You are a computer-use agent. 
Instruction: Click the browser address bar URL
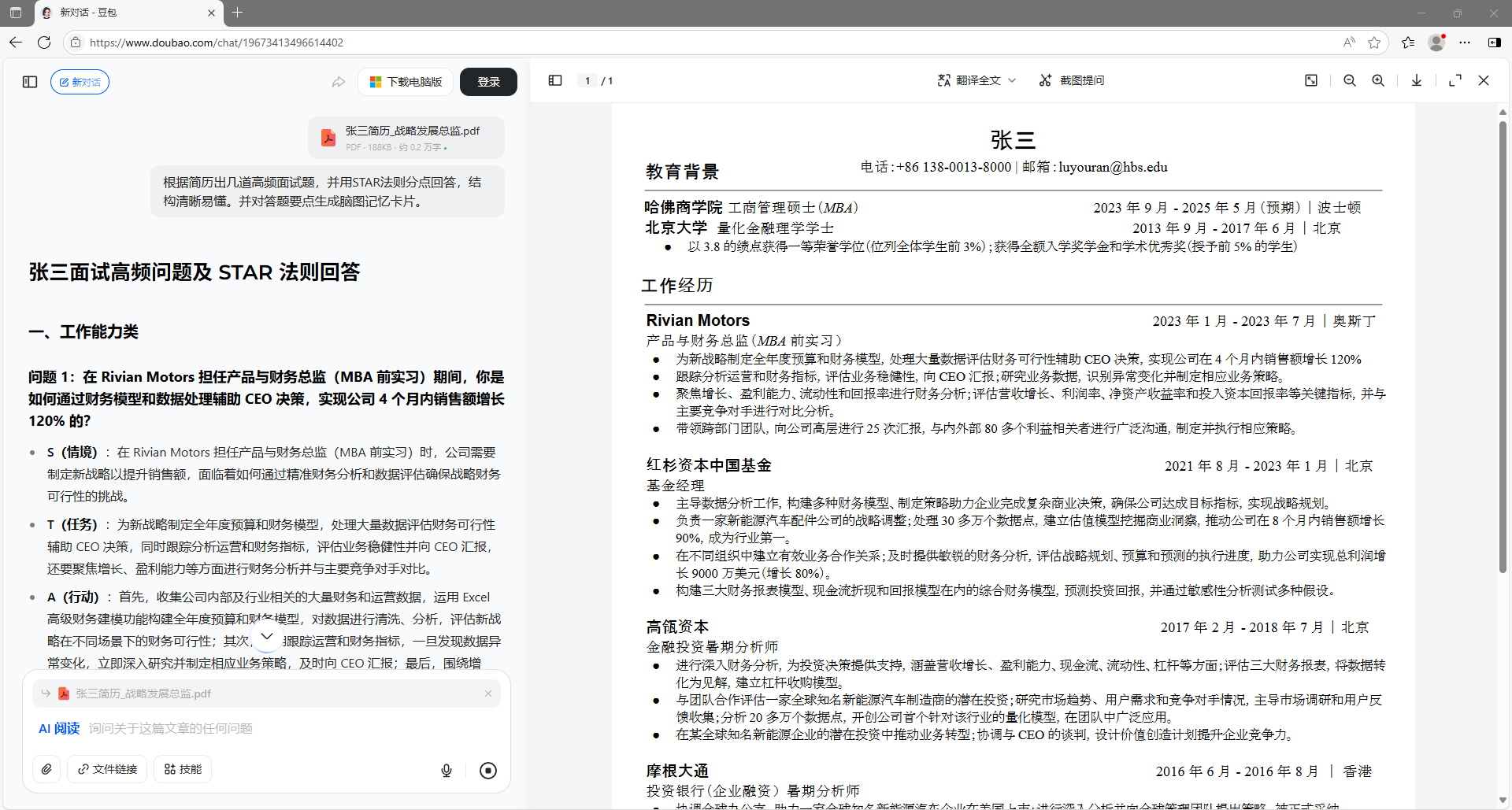point(217,43)
